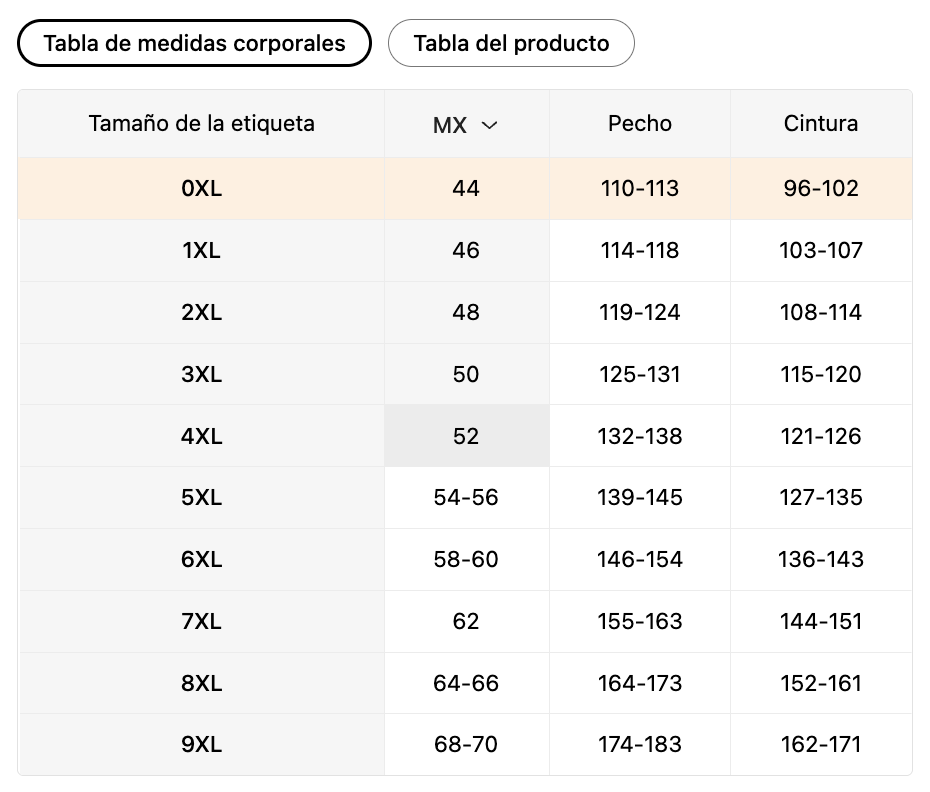This screenshot has height=792, width=930.
Task: Click the Cintura column header
Action: point(821,123)
